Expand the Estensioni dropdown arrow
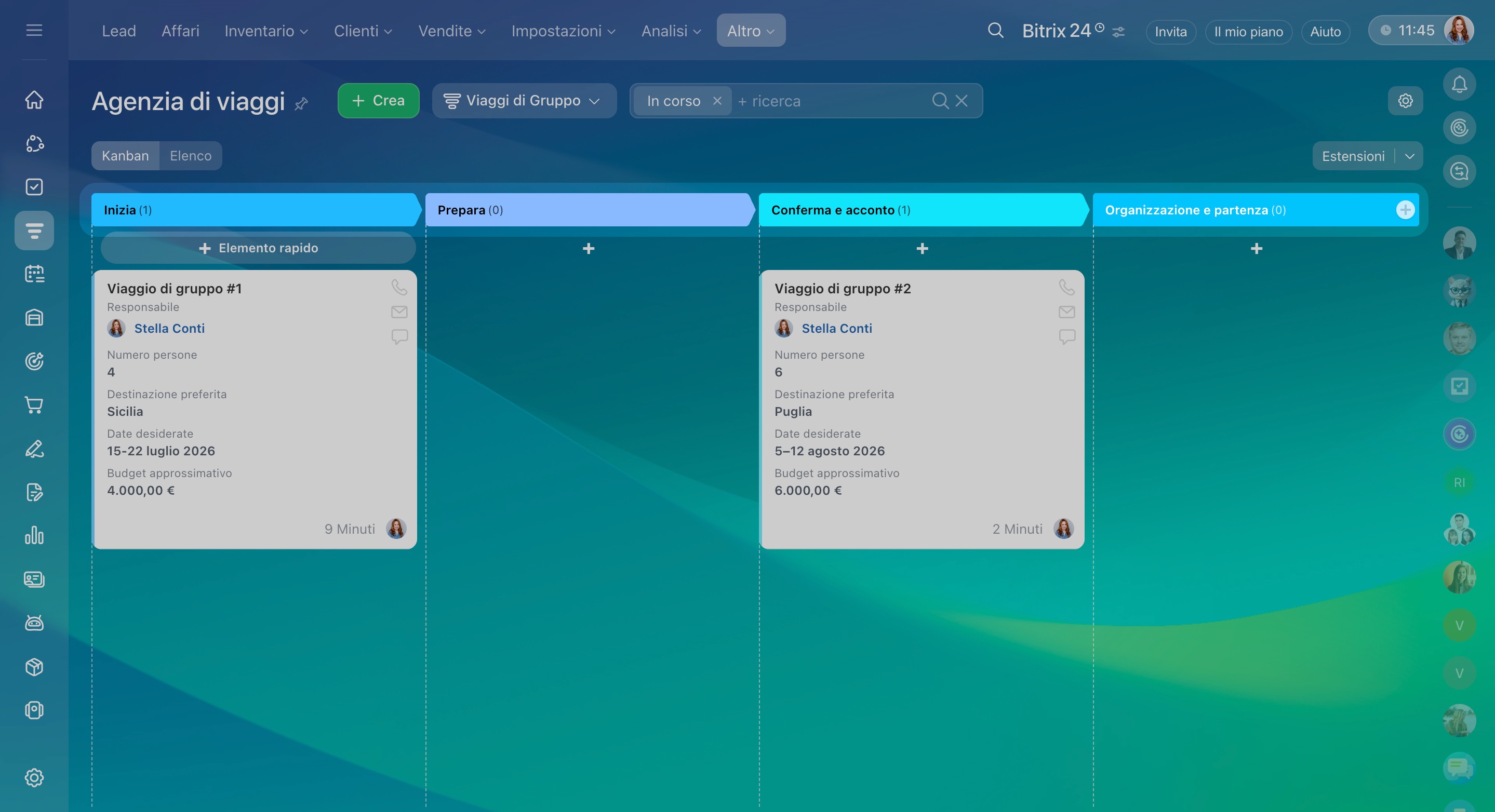 tap(1410, 156)
